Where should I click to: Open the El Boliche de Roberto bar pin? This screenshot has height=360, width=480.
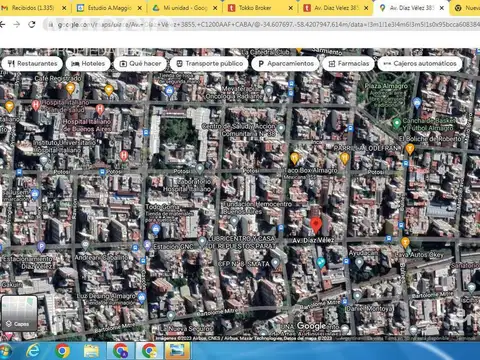tap(410, 149)
